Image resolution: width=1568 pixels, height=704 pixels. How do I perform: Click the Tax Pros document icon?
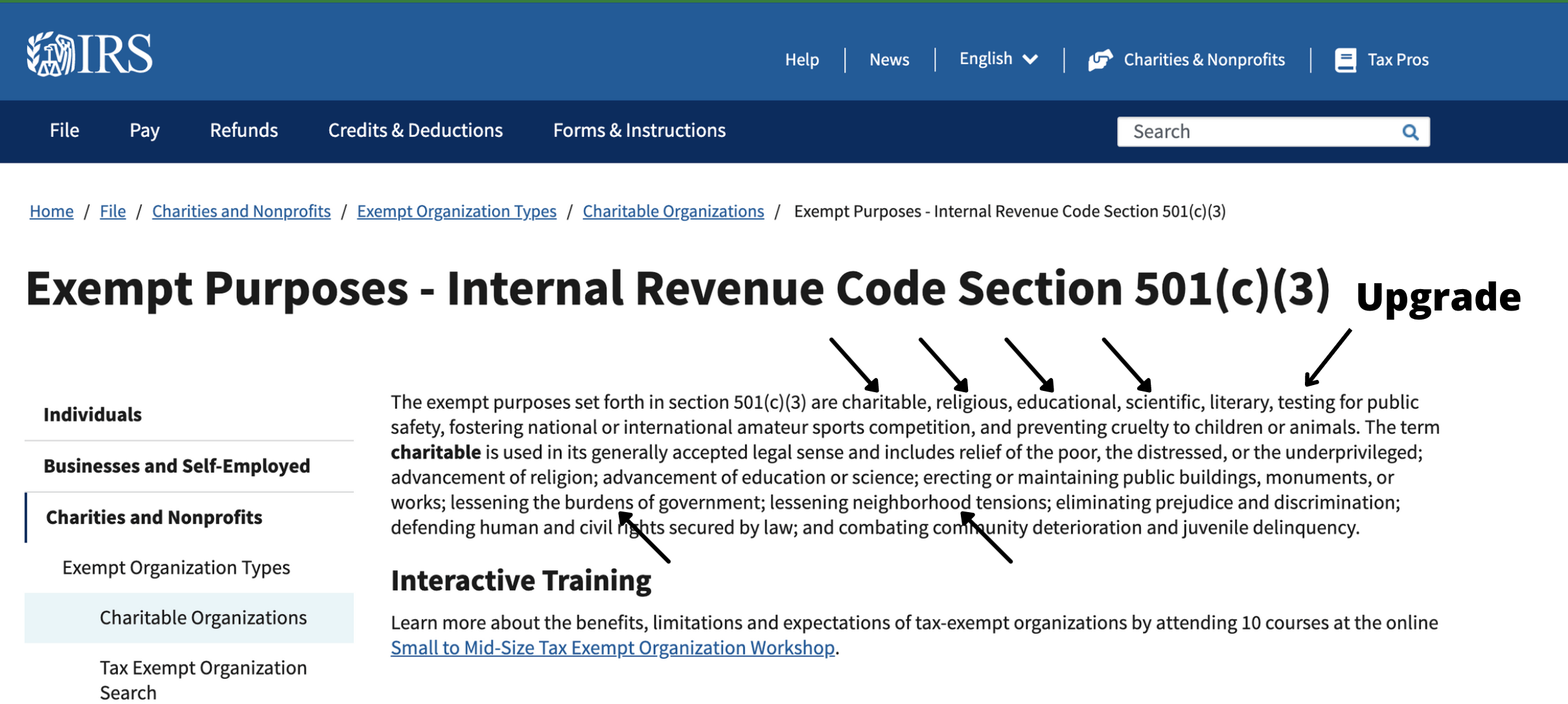click(1345, 60)
